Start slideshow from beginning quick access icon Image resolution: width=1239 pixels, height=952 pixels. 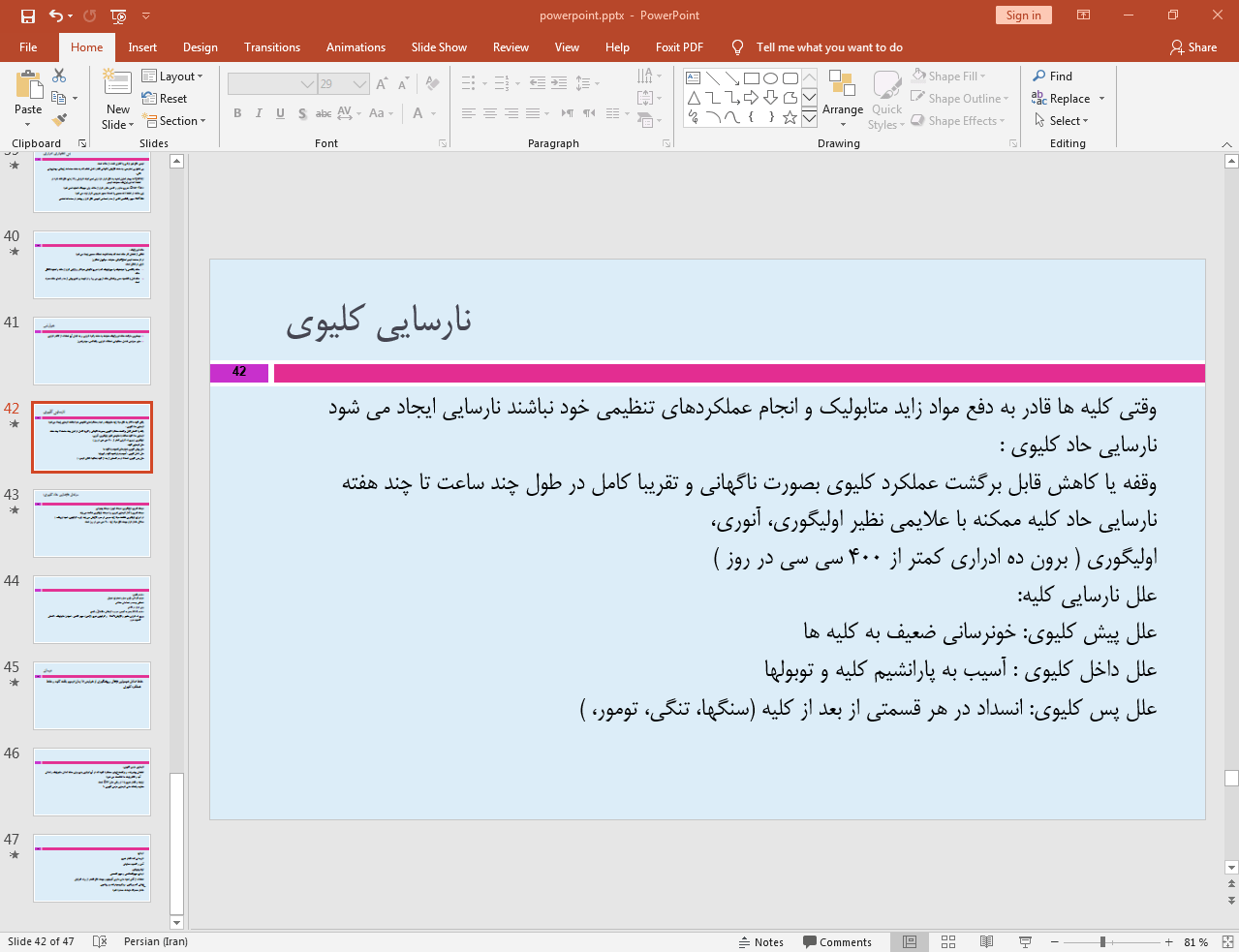coord(118,15)
